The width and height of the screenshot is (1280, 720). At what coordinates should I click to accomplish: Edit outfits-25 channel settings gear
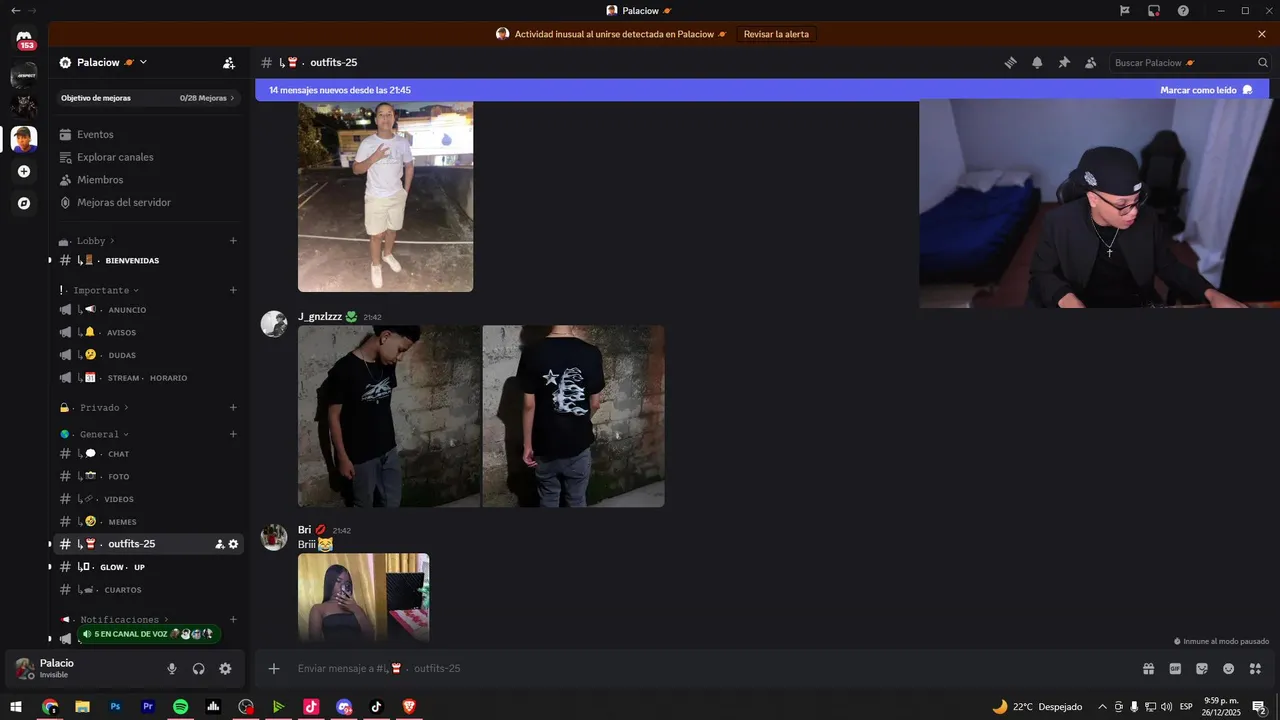click(233, 544)
